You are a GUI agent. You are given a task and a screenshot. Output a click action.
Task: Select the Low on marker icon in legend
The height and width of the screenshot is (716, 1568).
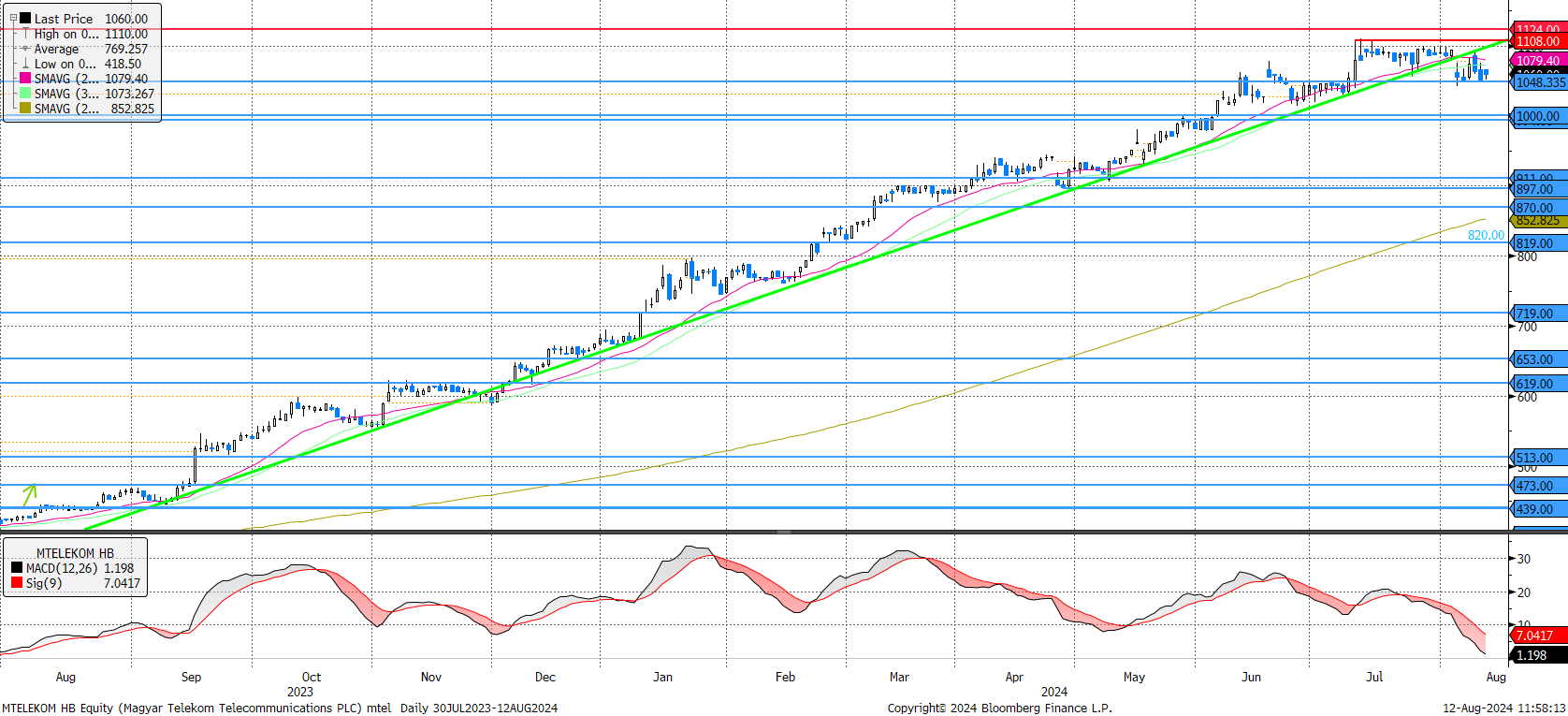[x=25, y=64]
